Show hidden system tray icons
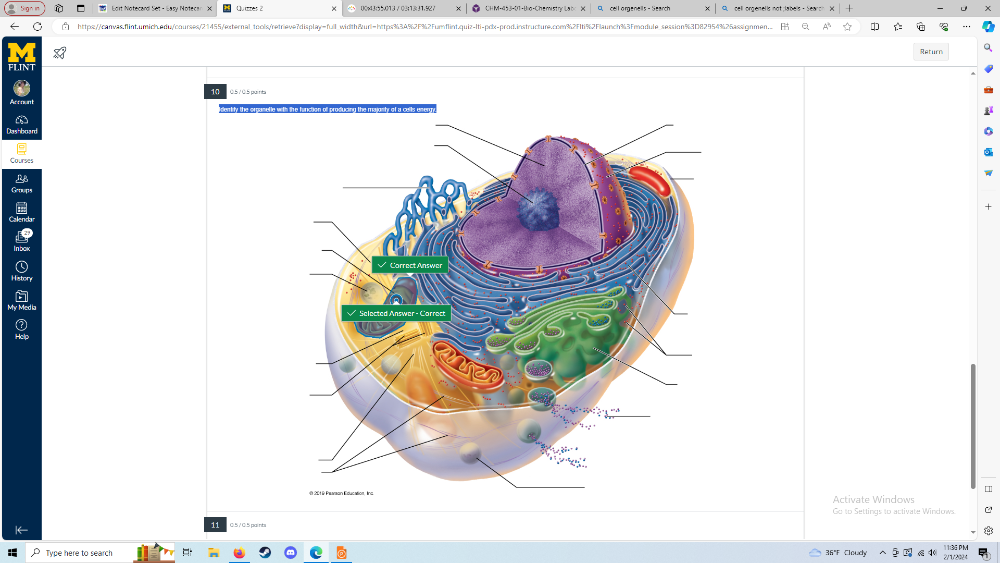 [882, 553]
